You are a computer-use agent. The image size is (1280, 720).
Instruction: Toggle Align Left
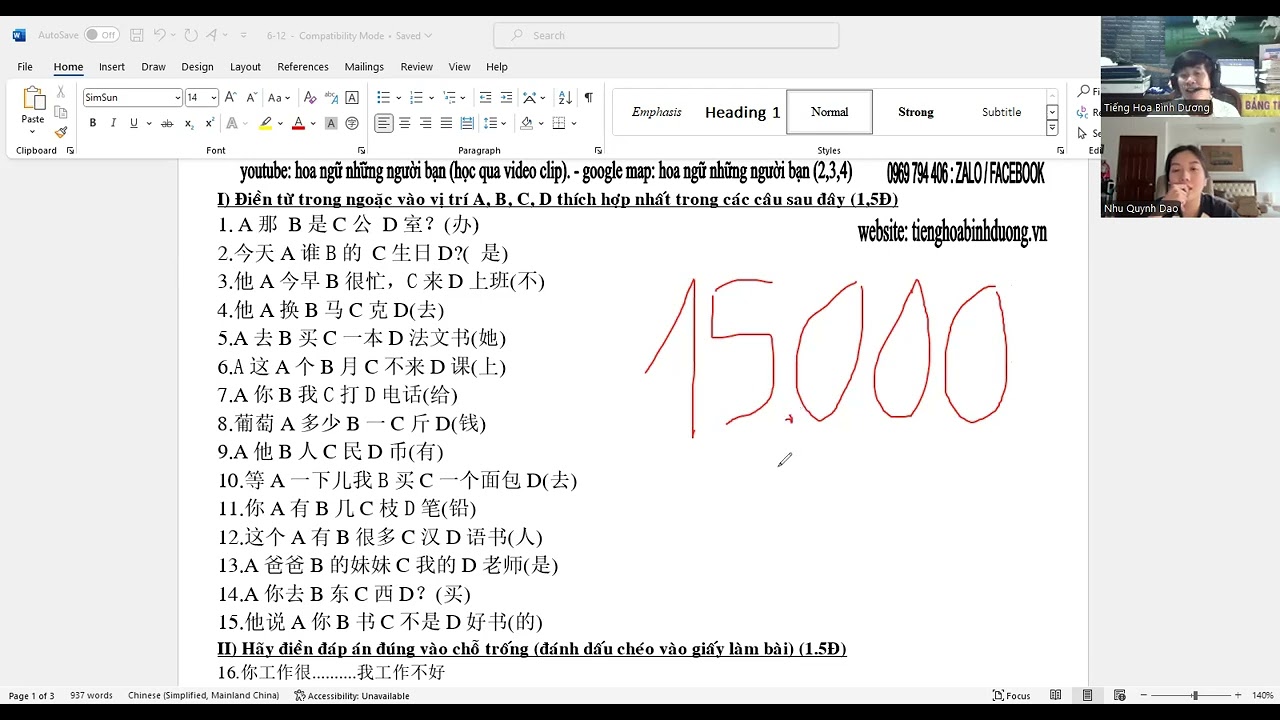click(384, 123)
